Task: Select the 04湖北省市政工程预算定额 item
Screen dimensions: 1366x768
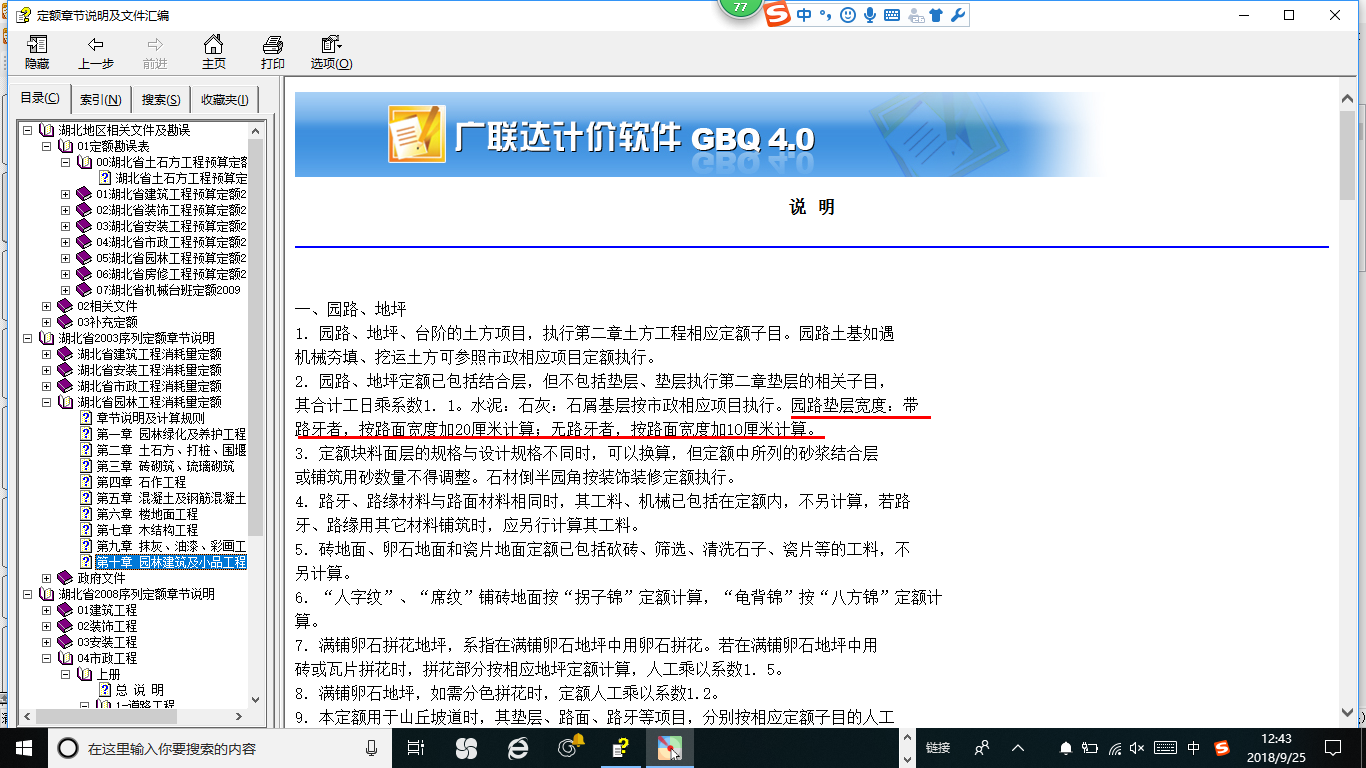Action: [171, 242]
